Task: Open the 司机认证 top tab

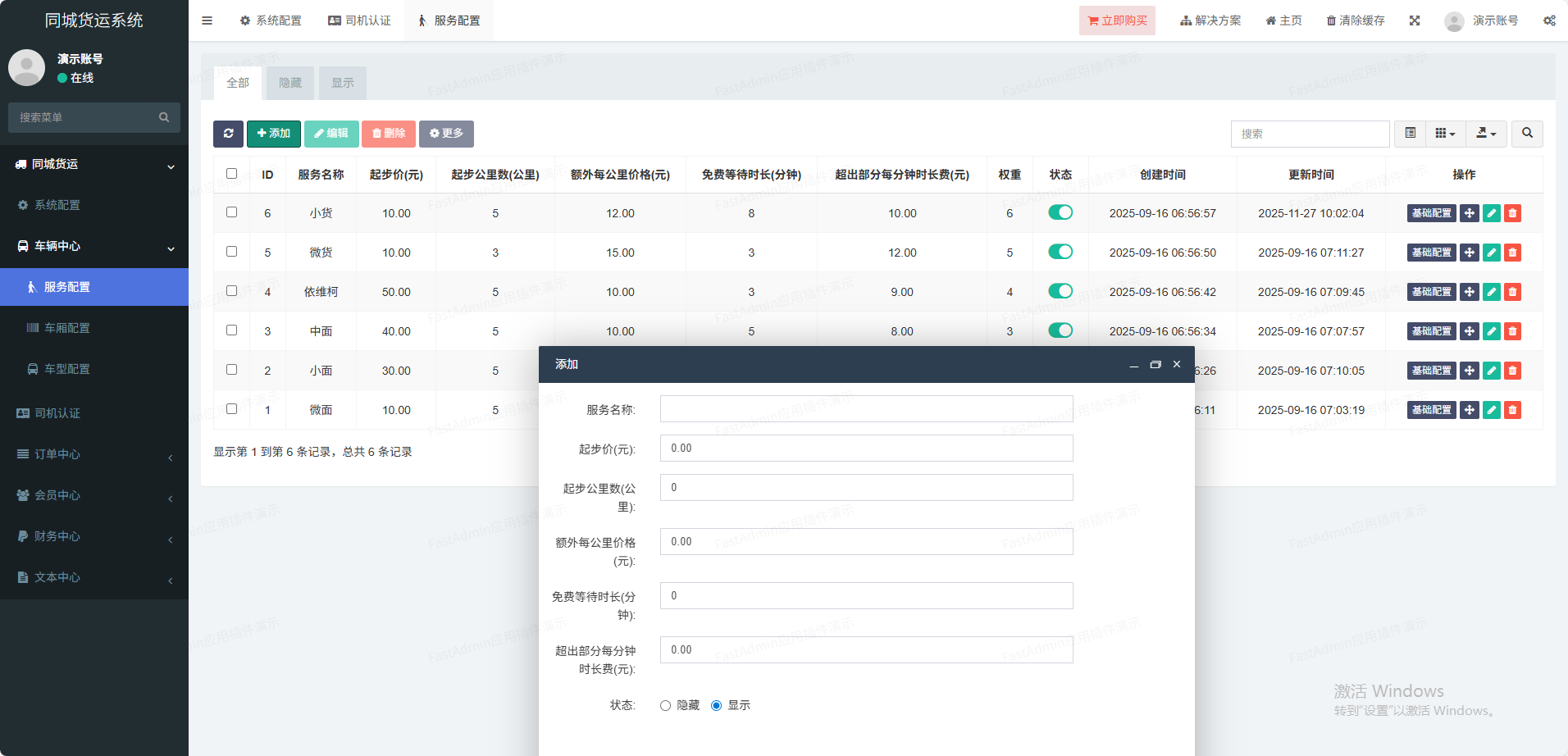Action: click(359, 20)
